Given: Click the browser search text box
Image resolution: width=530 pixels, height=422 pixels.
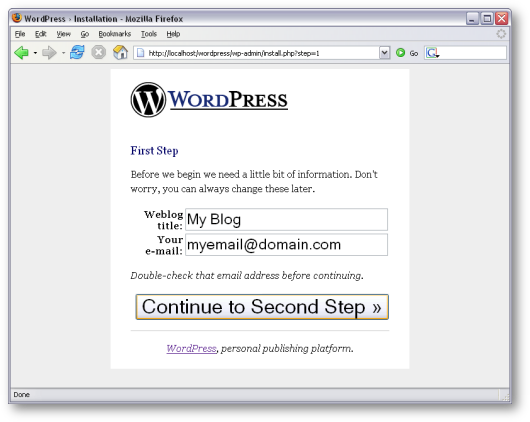Looking at the screenshot, I should point(473,53).
